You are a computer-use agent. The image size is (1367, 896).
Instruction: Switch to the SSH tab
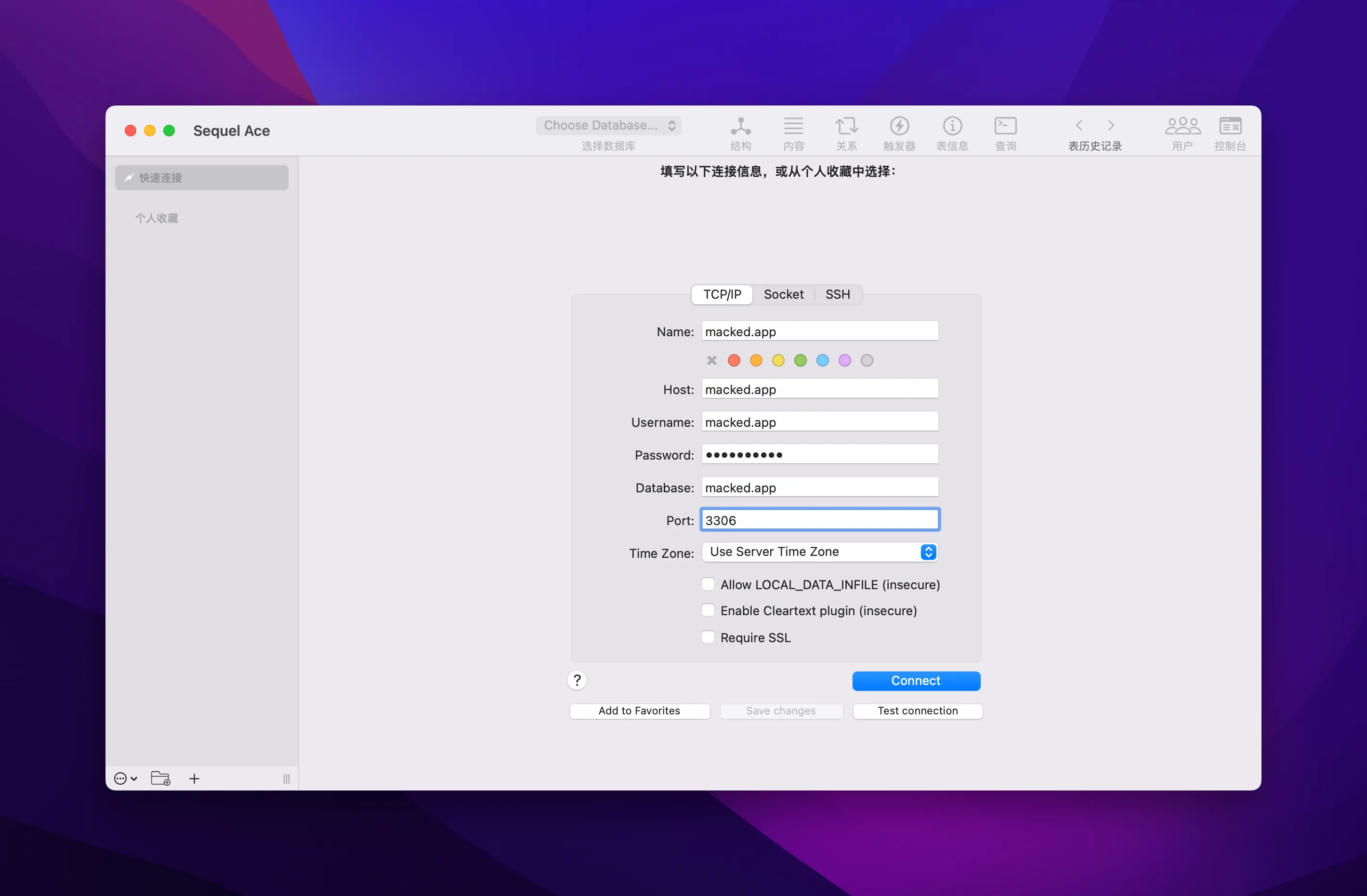pyautogui.click(x=838, y=294)
